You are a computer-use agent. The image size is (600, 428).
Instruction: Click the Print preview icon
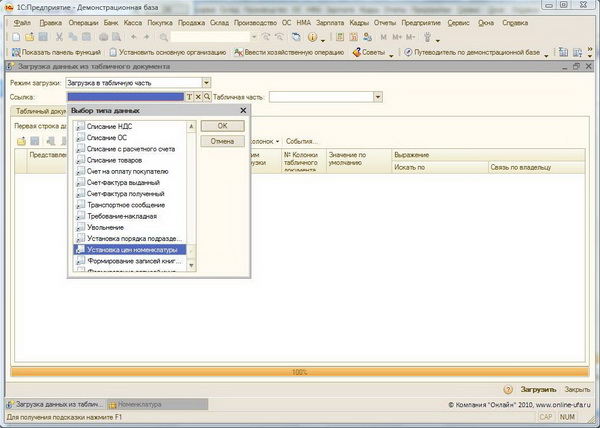click(x=116, y=37)
